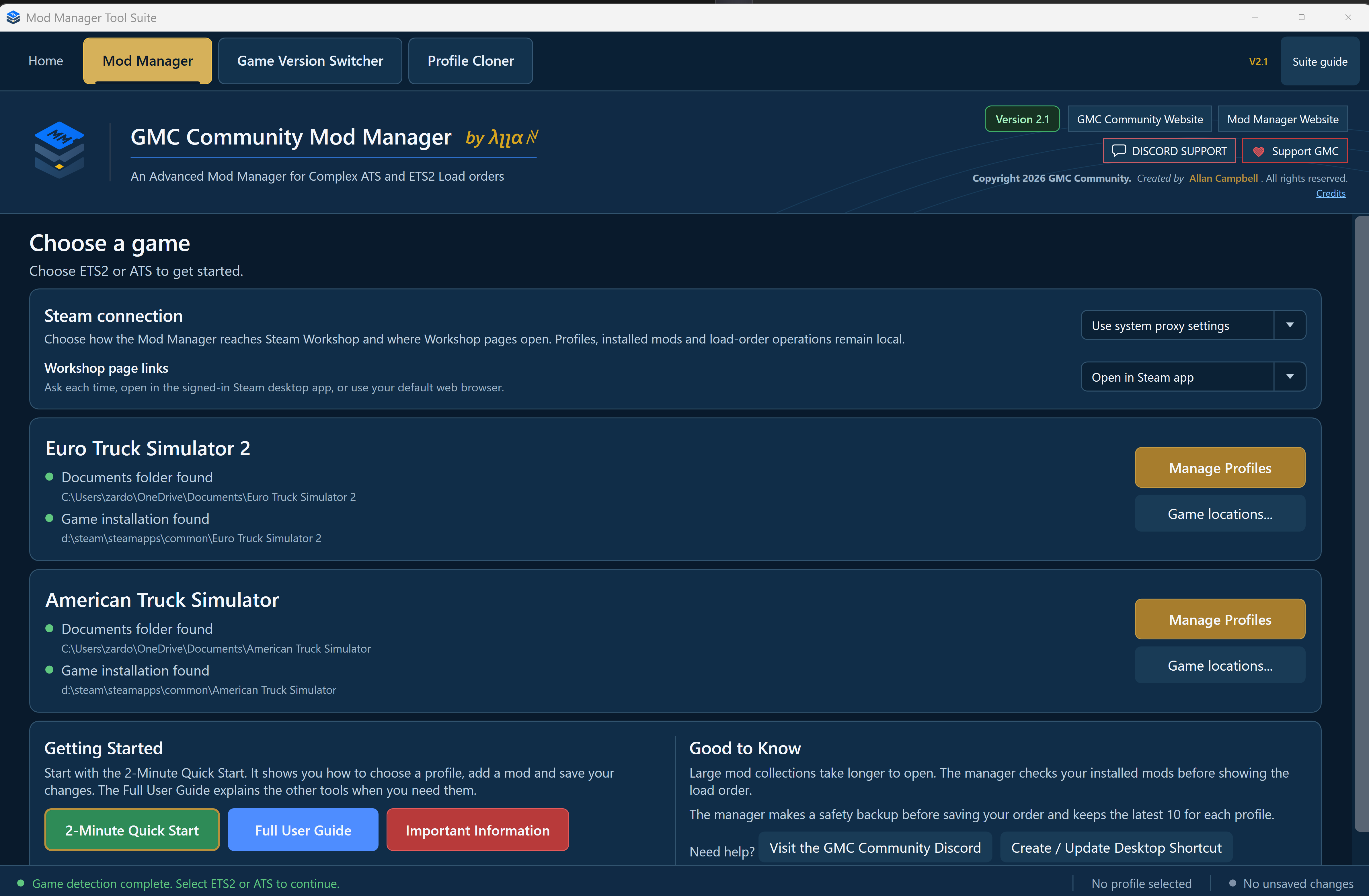Viewport: 1369px width, 896px height.
Task: Open the proxy settings dropdown arrow
Action: coord(1290,325)
